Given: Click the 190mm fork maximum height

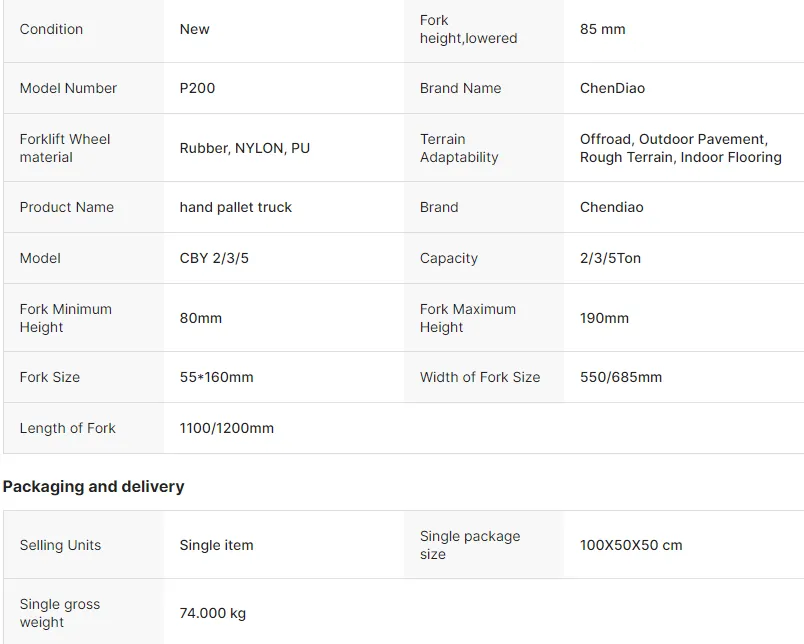Looking at the screenshot, I should click(x=604, y=318).
